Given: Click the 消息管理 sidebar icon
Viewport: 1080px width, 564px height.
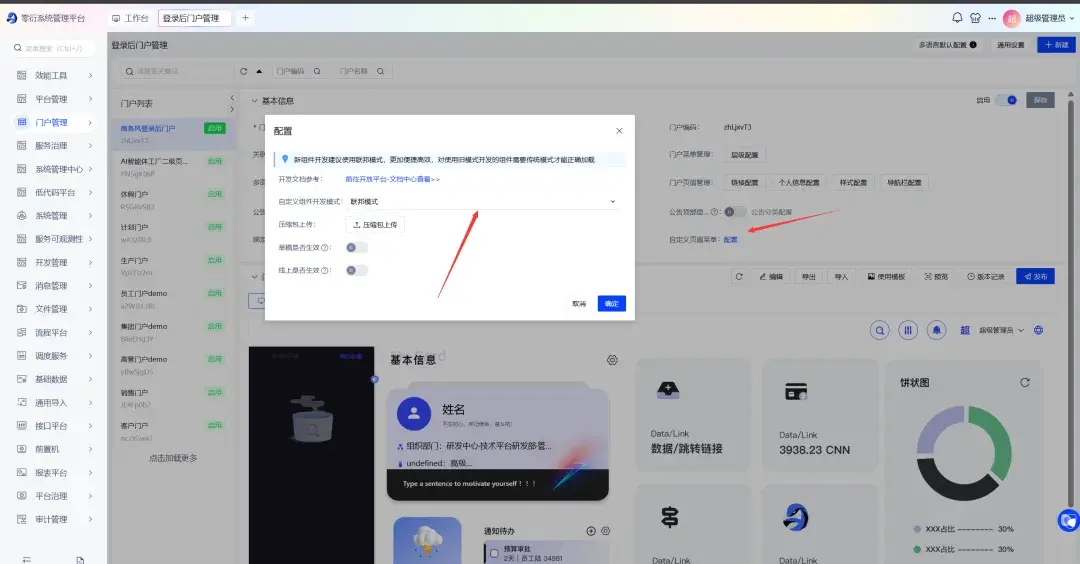Looking at the screenshot, I should click(x=21, y=285).
